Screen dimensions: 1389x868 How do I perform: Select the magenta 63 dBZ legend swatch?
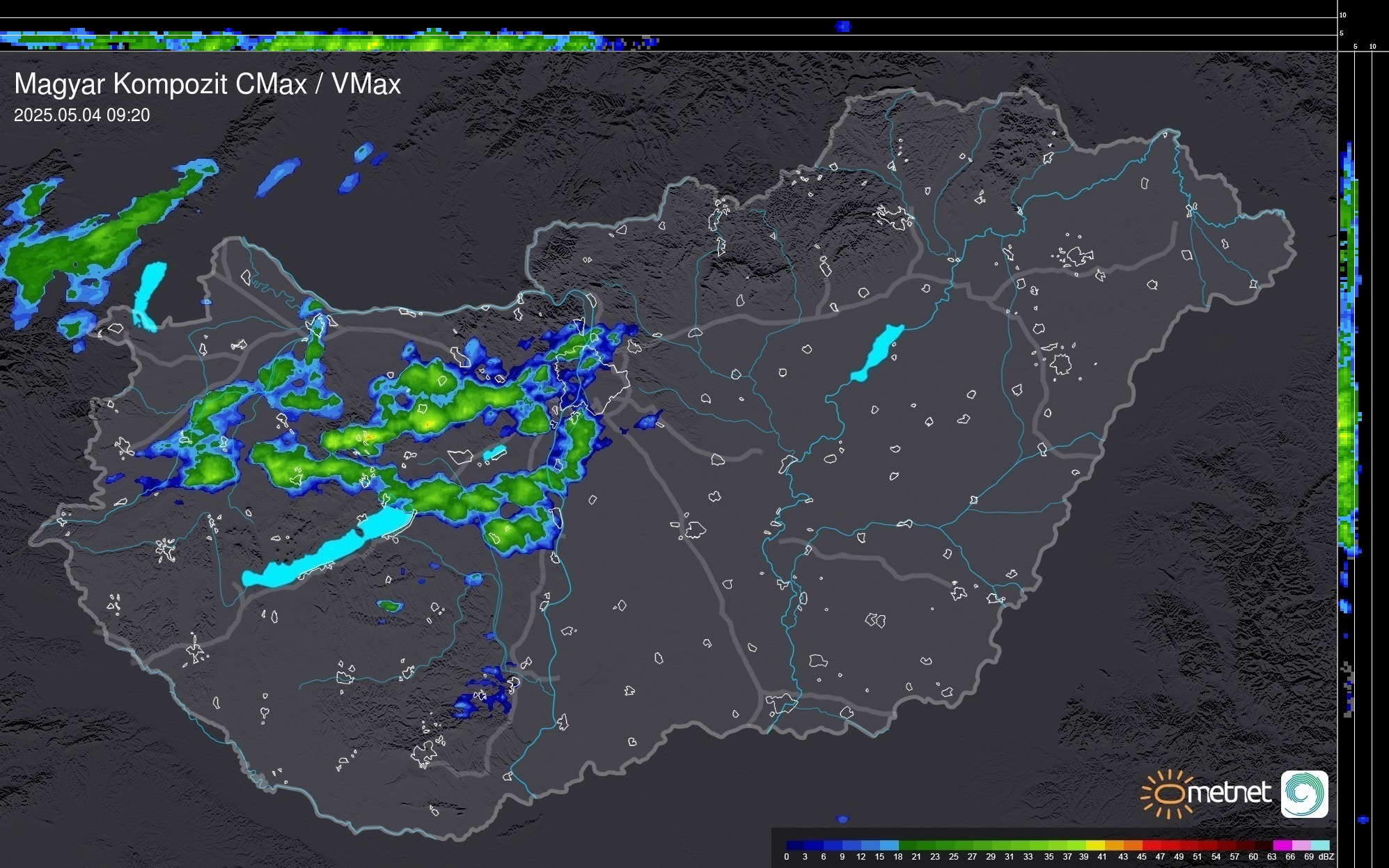[1282, 845]
